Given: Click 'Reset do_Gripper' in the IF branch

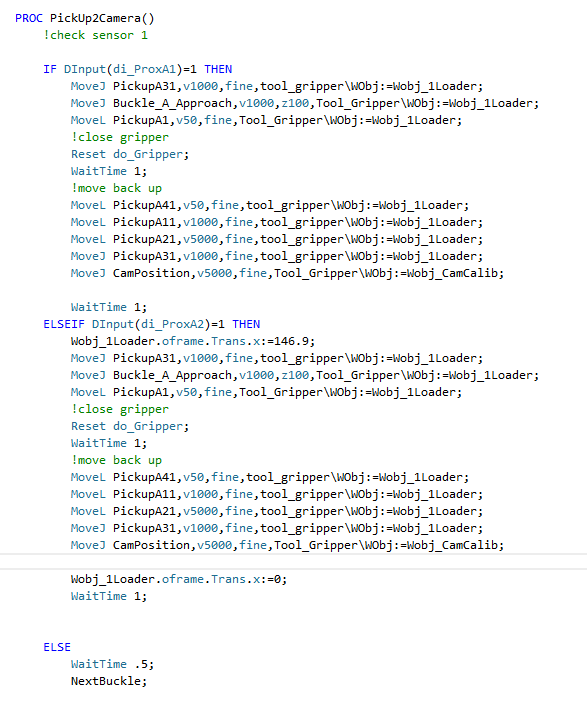Looking at the screenshot, I should [x=130, y=155].
